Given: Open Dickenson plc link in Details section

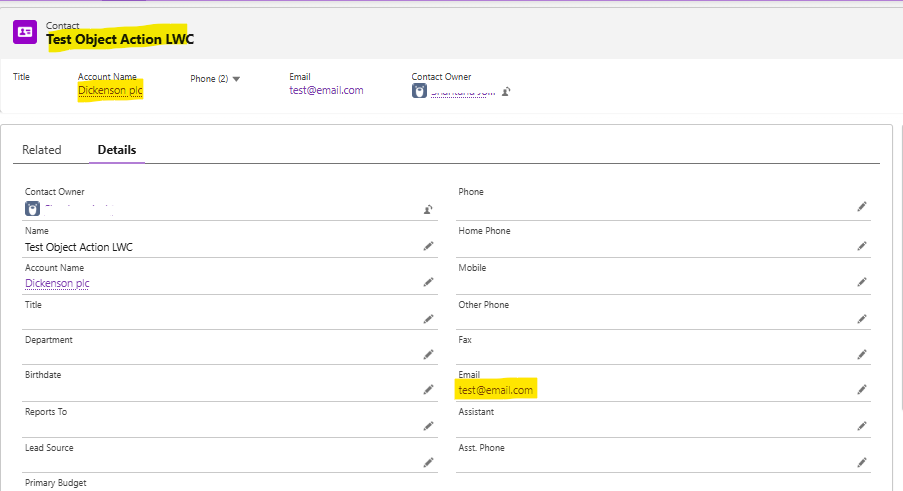Looking at the screenshot, I should (x=57, y=283).
